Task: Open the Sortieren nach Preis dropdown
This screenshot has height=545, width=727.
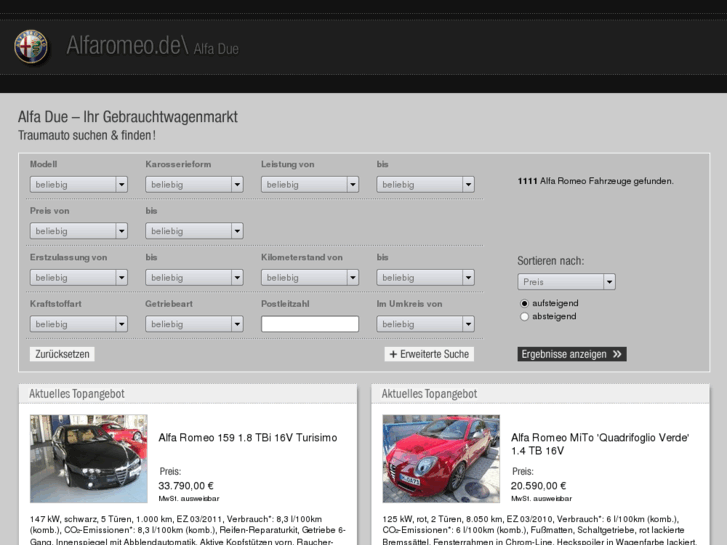Action: tap(566, 282)
